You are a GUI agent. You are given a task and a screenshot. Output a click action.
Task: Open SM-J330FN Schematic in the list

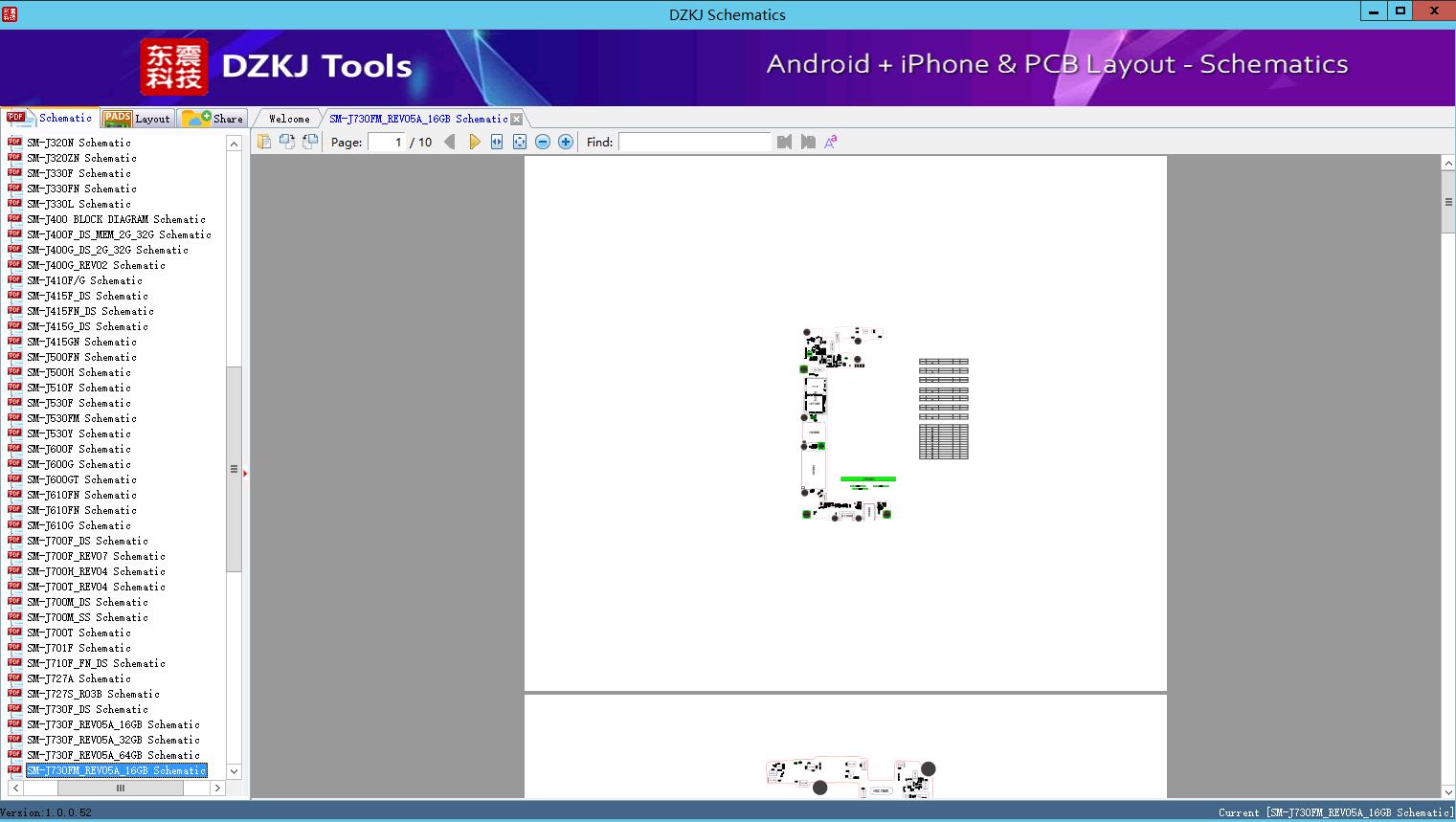point(81,189)
